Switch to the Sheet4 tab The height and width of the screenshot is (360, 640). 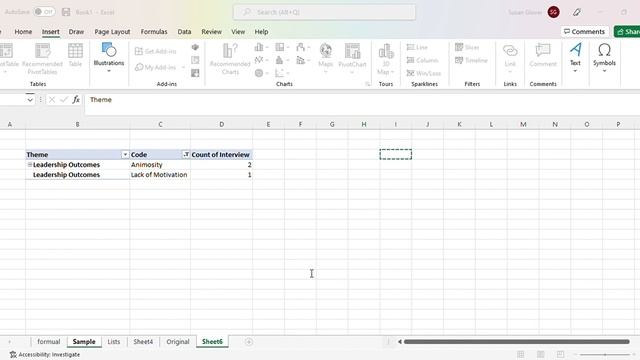(x=143, y=342)
